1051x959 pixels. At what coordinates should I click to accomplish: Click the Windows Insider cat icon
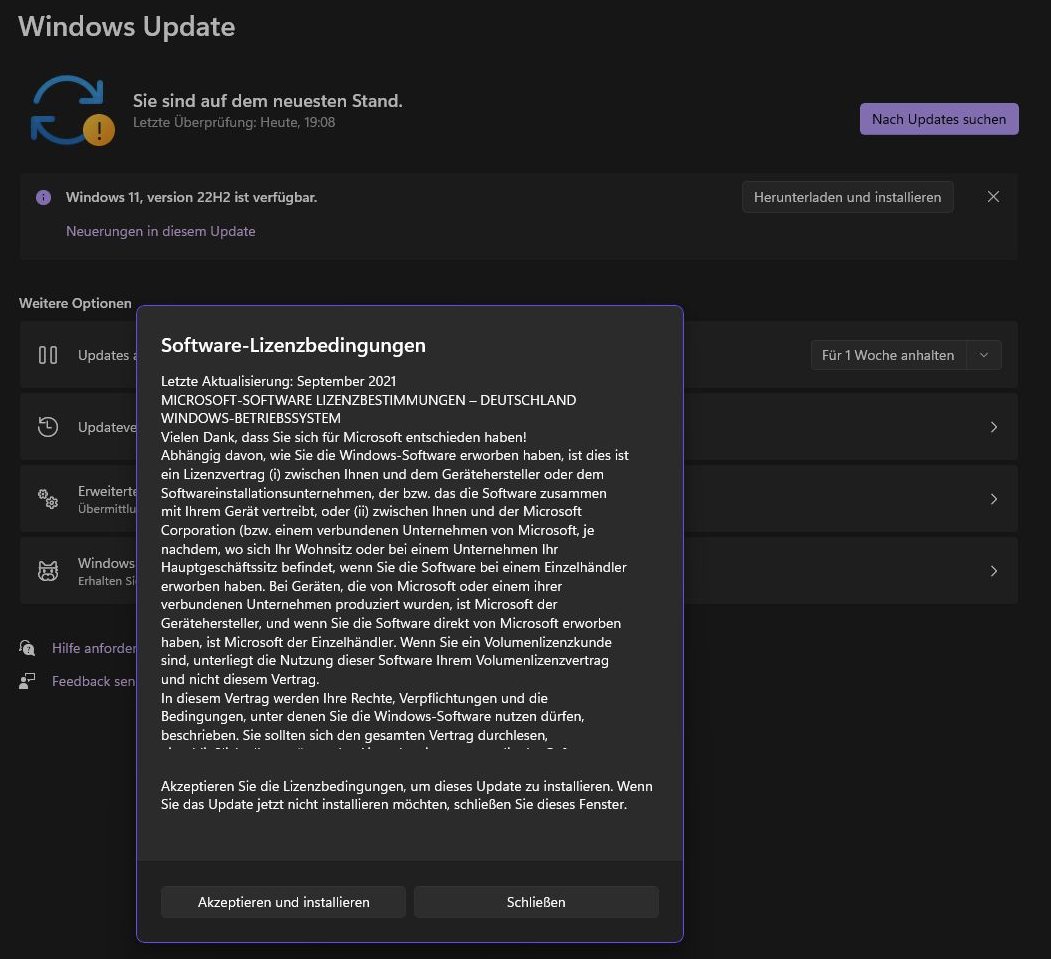[x=48, y=571]
